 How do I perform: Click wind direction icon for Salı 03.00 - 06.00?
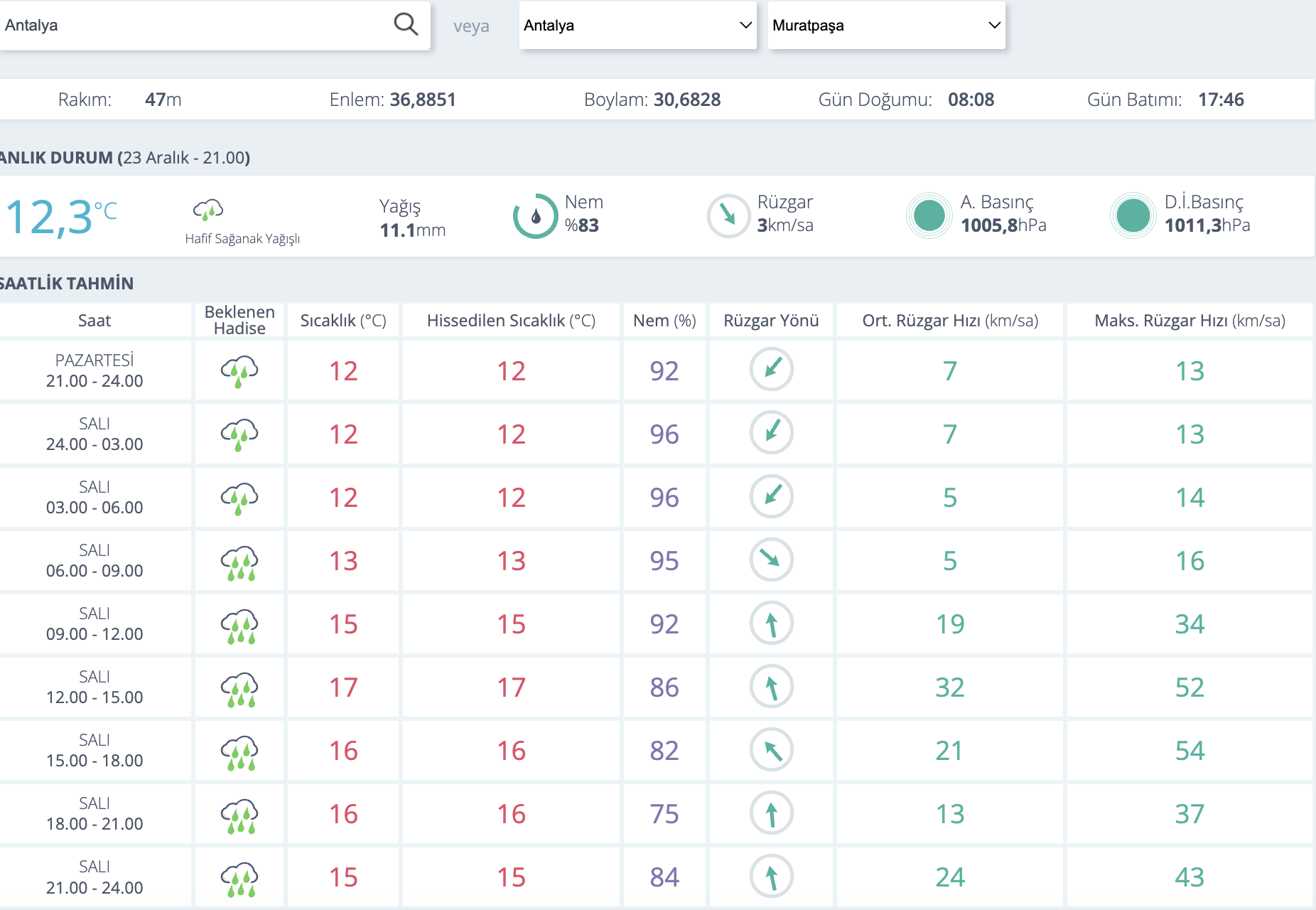tap(772, 496)
